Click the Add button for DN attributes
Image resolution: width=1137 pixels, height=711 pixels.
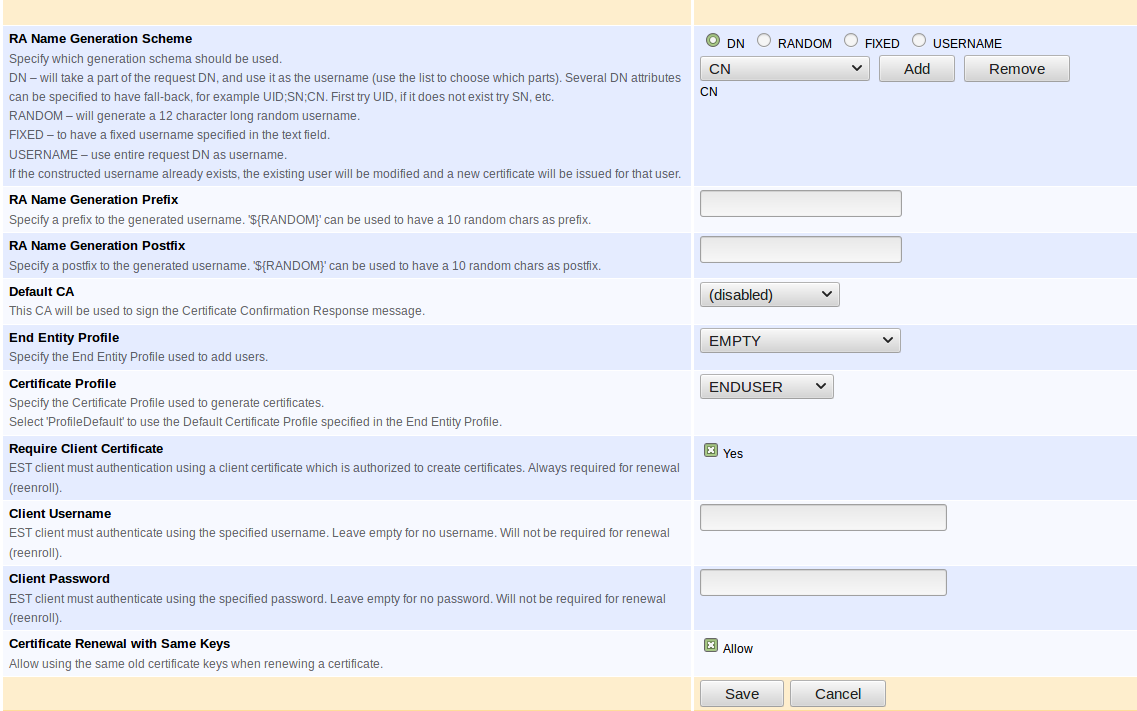tap(916, 68)
